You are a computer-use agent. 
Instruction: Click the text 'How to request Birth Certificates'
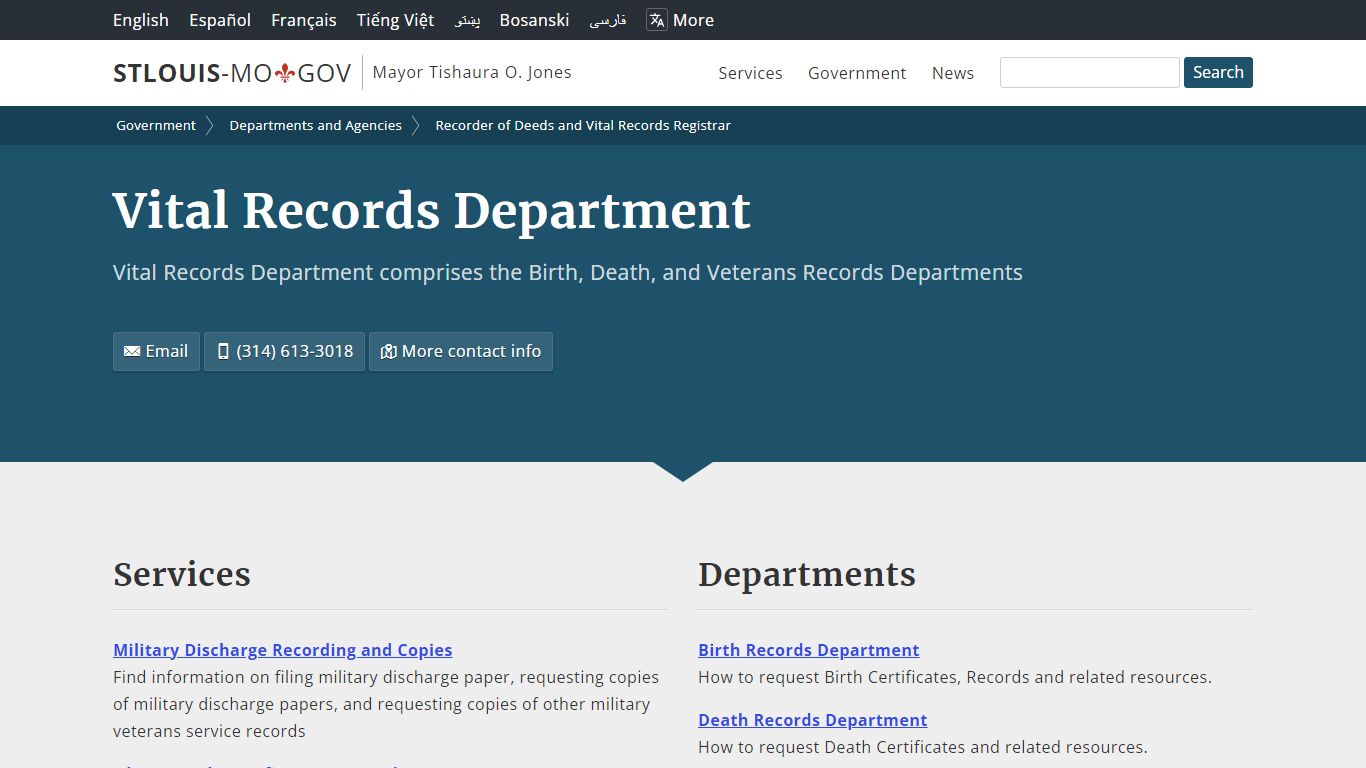pyautogui.click(x=829, y=677)
